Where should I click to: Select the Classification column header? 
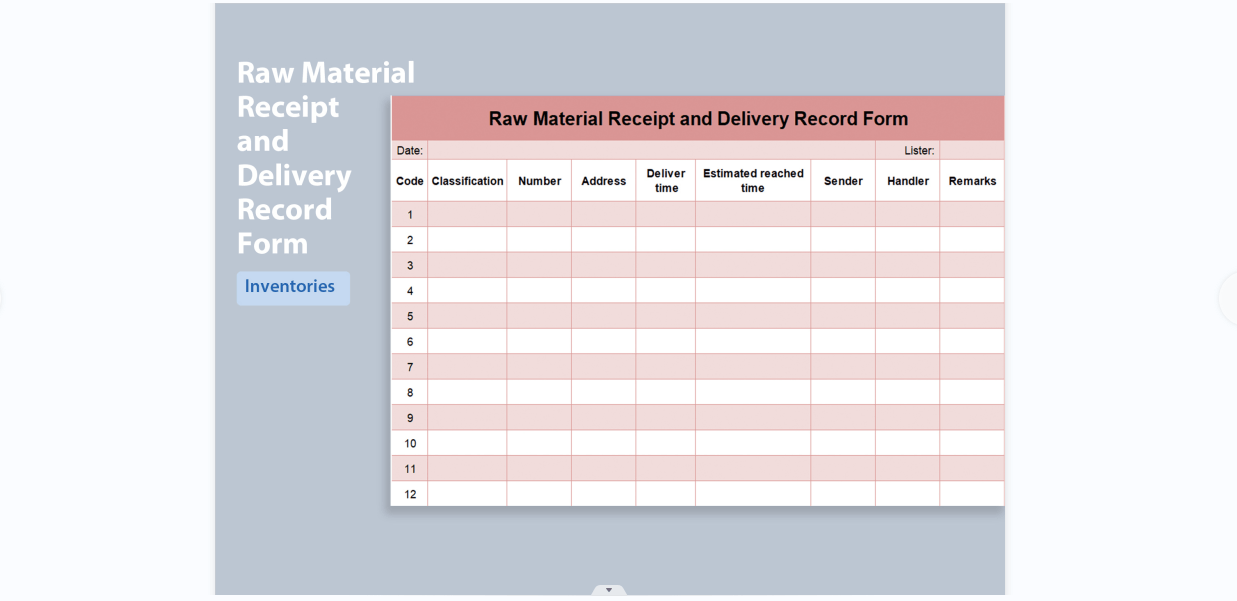click(x=467, y=181)
